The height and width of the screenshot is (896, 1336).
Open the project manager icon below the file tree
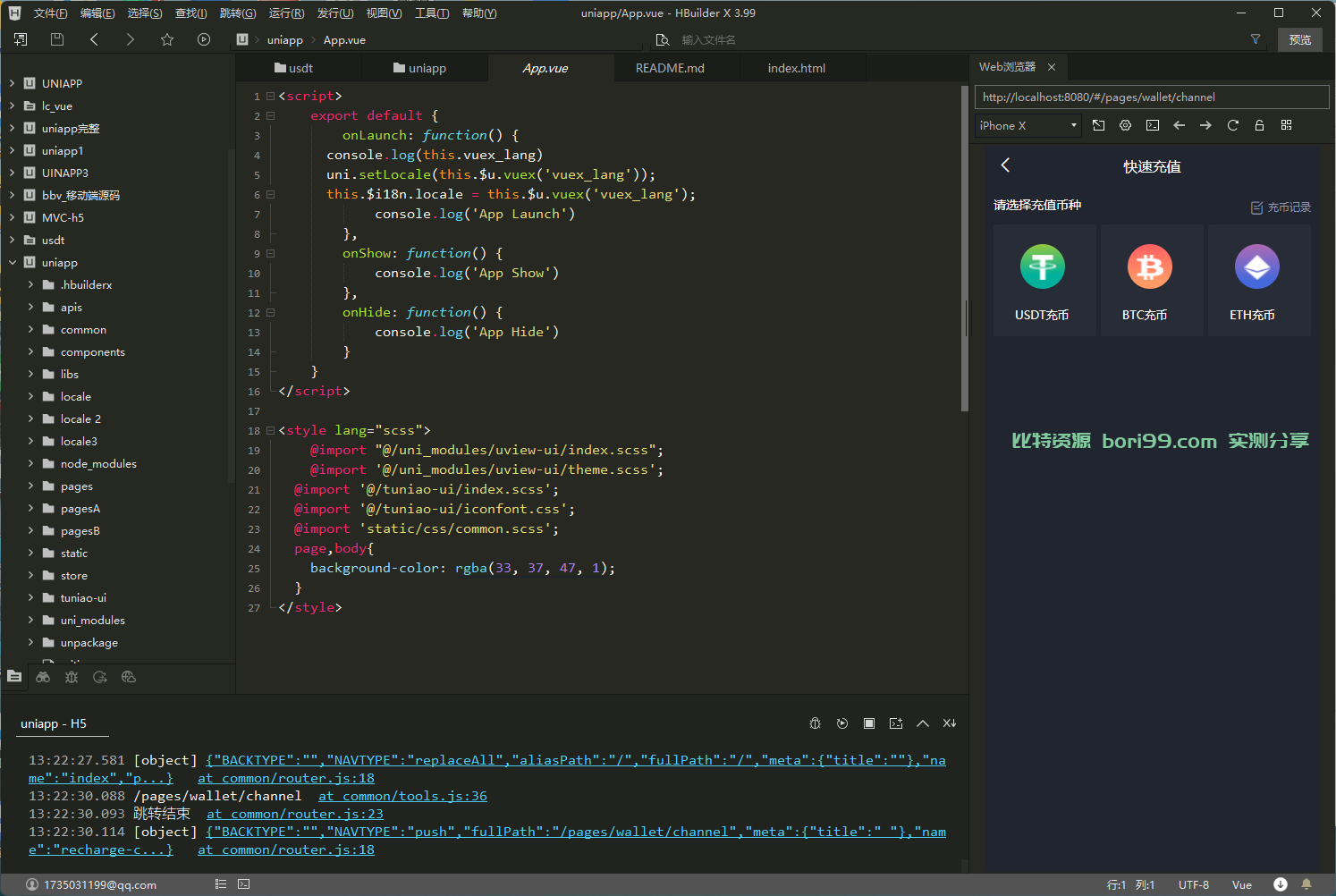[x=14, y=677]
